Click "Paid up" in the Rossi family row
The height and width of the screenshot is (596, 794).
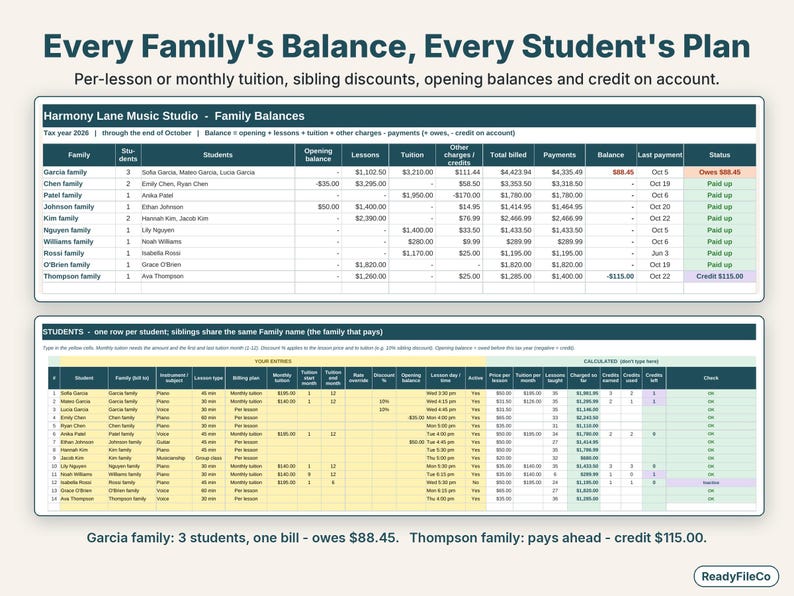tap(720, 253)
